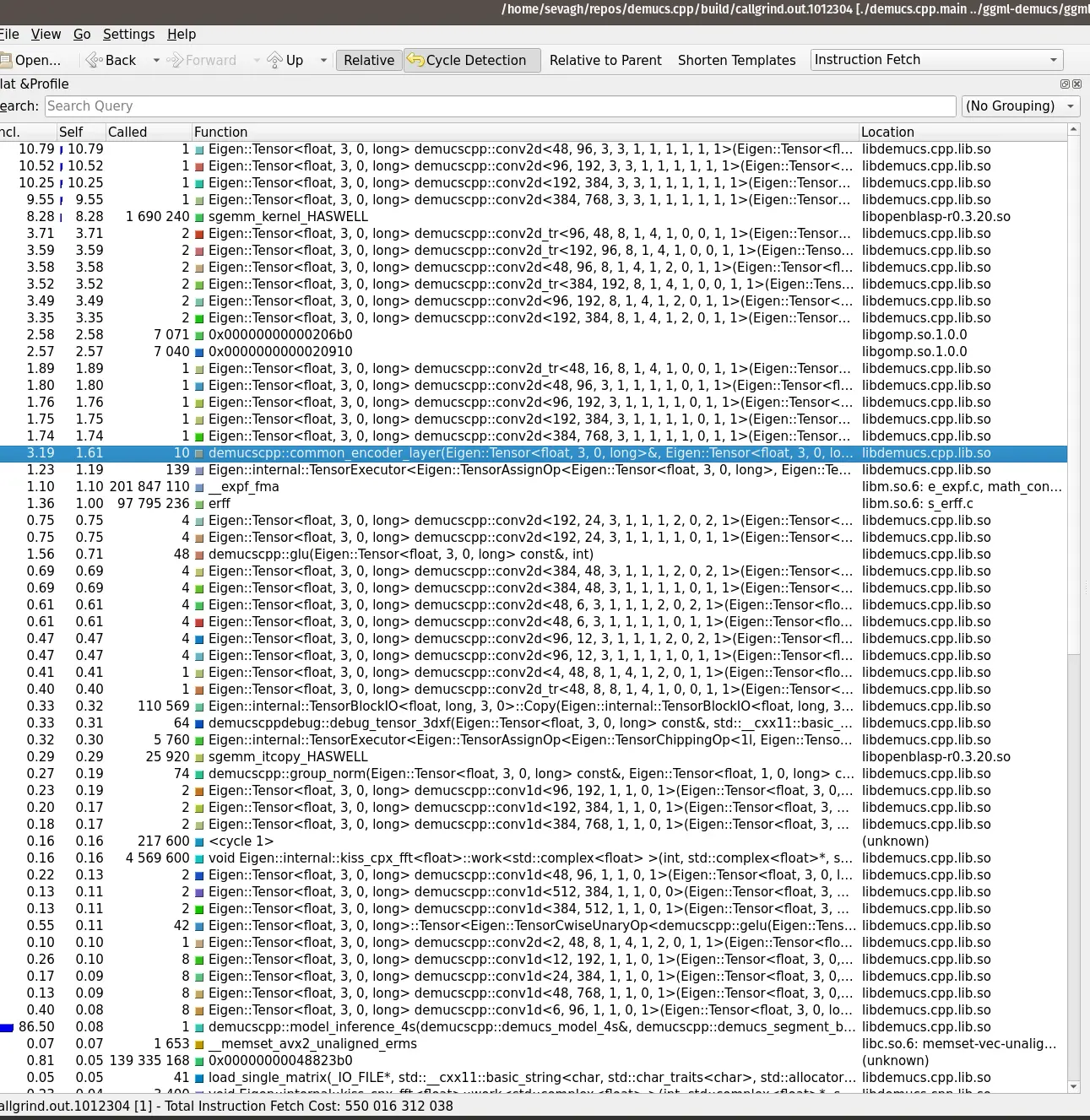Sort by the Called column header

tap(127, 132)
